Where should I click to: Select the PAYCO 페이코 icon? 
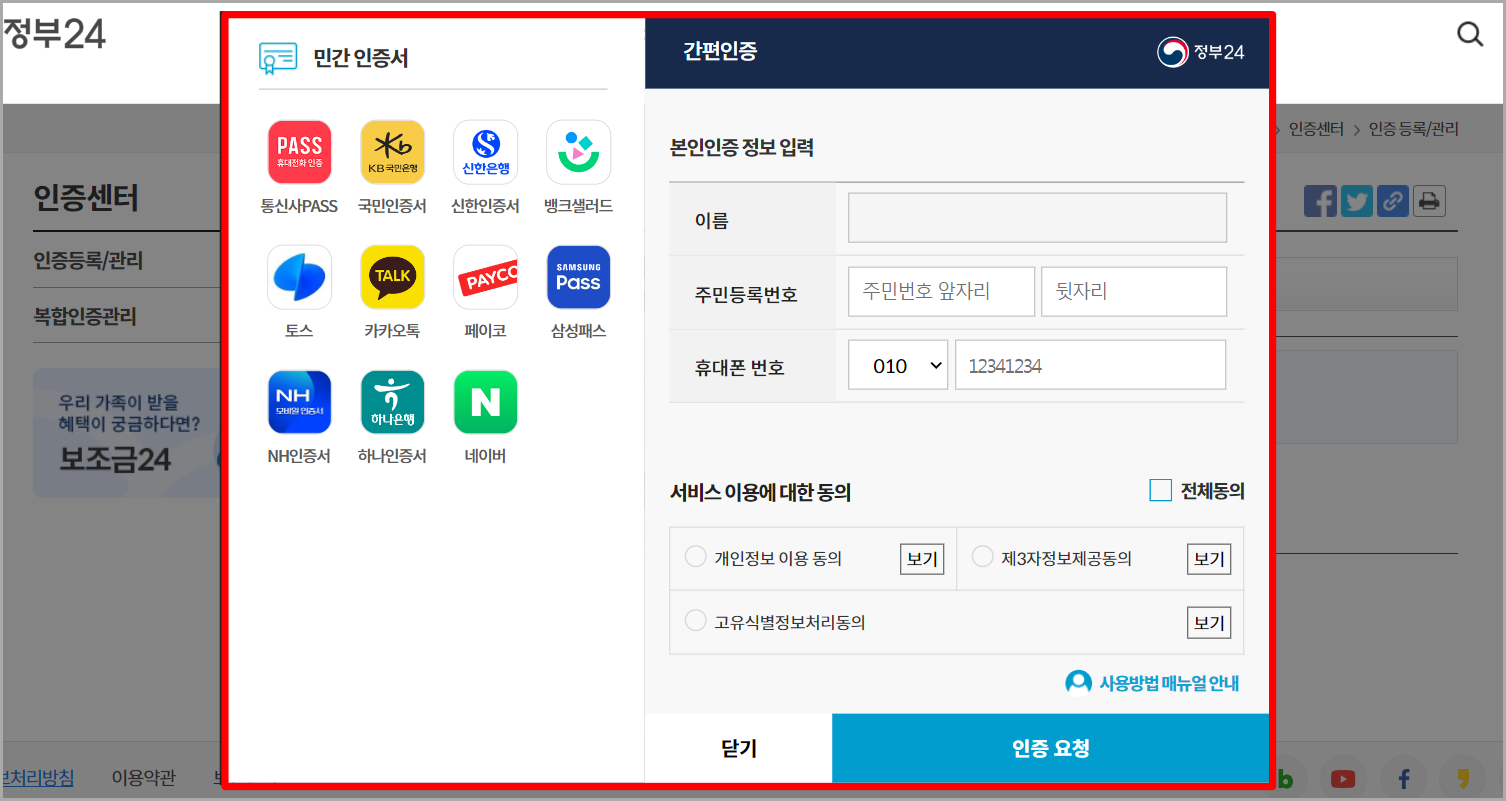click(x=485, y=277)
